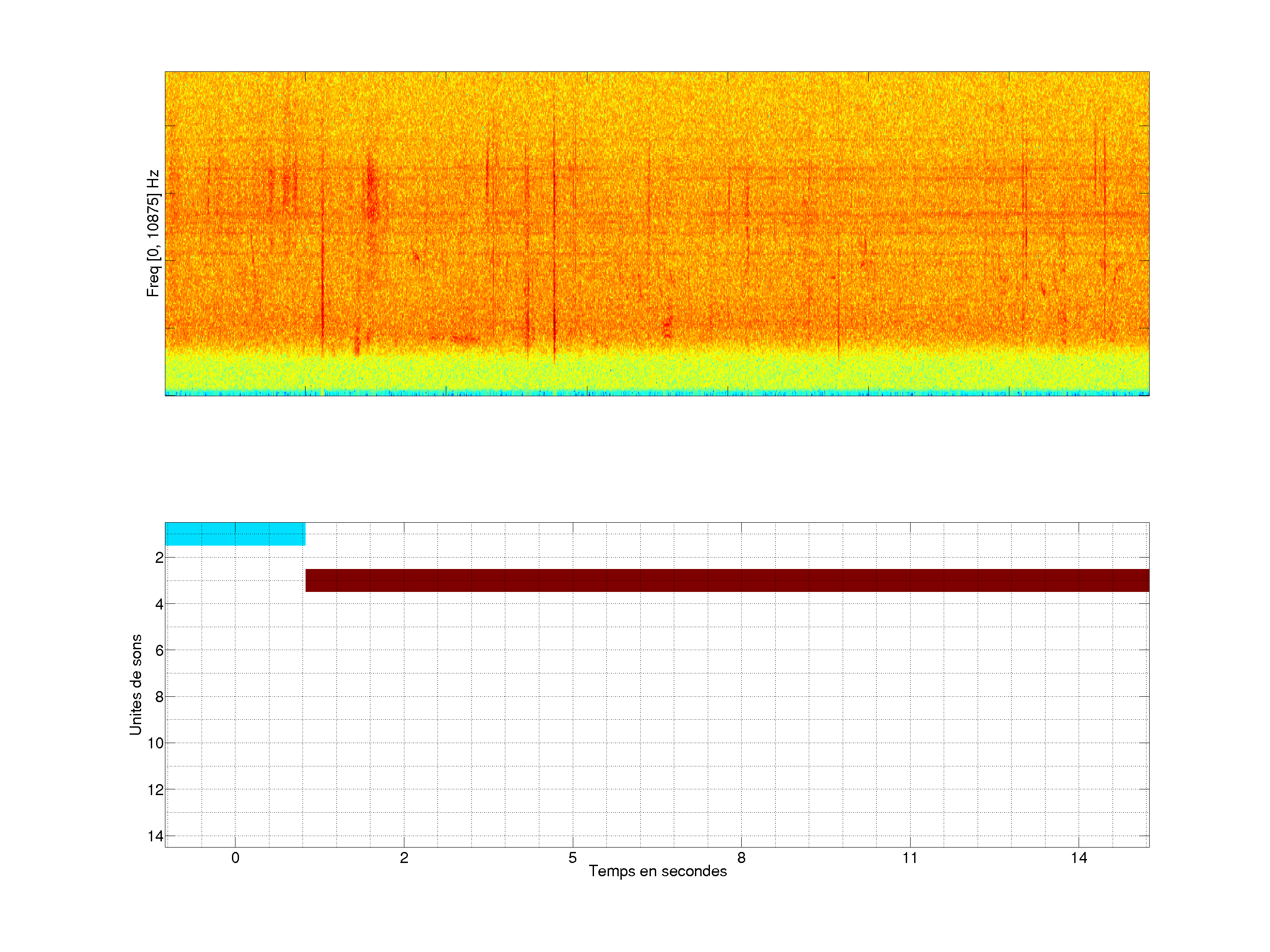This screenshot has height=952, width=1270.
Task: Click the x-axis tick label '2' under lower plot
Action: (x=403, y=858)
